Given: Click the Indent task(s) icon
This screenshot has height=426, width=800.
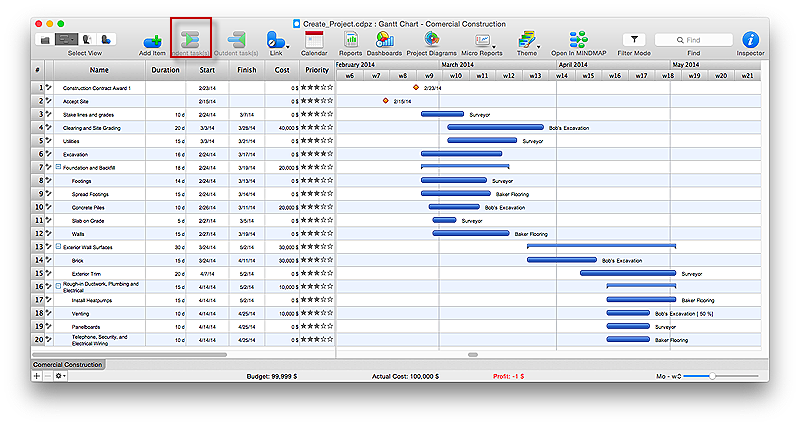Looking at the screenshot, I should (190, 39).
